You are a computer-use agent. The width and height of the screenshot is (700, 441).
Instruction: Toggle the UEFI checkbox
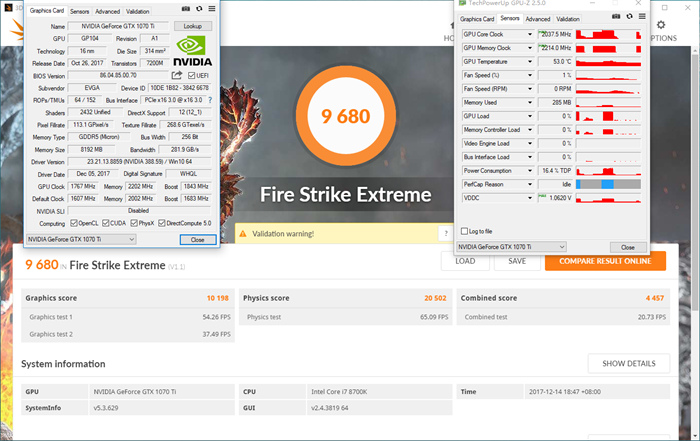coord(191,74)
